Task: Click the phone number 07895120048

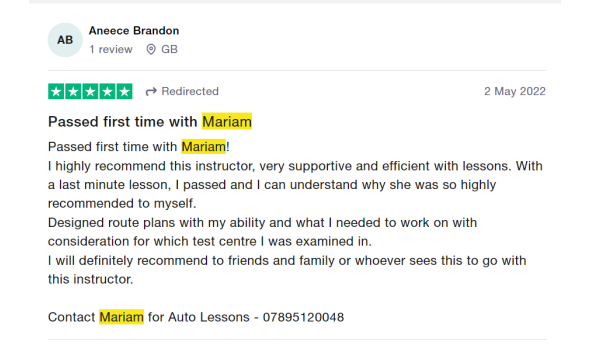Action: tap(304, 317)
